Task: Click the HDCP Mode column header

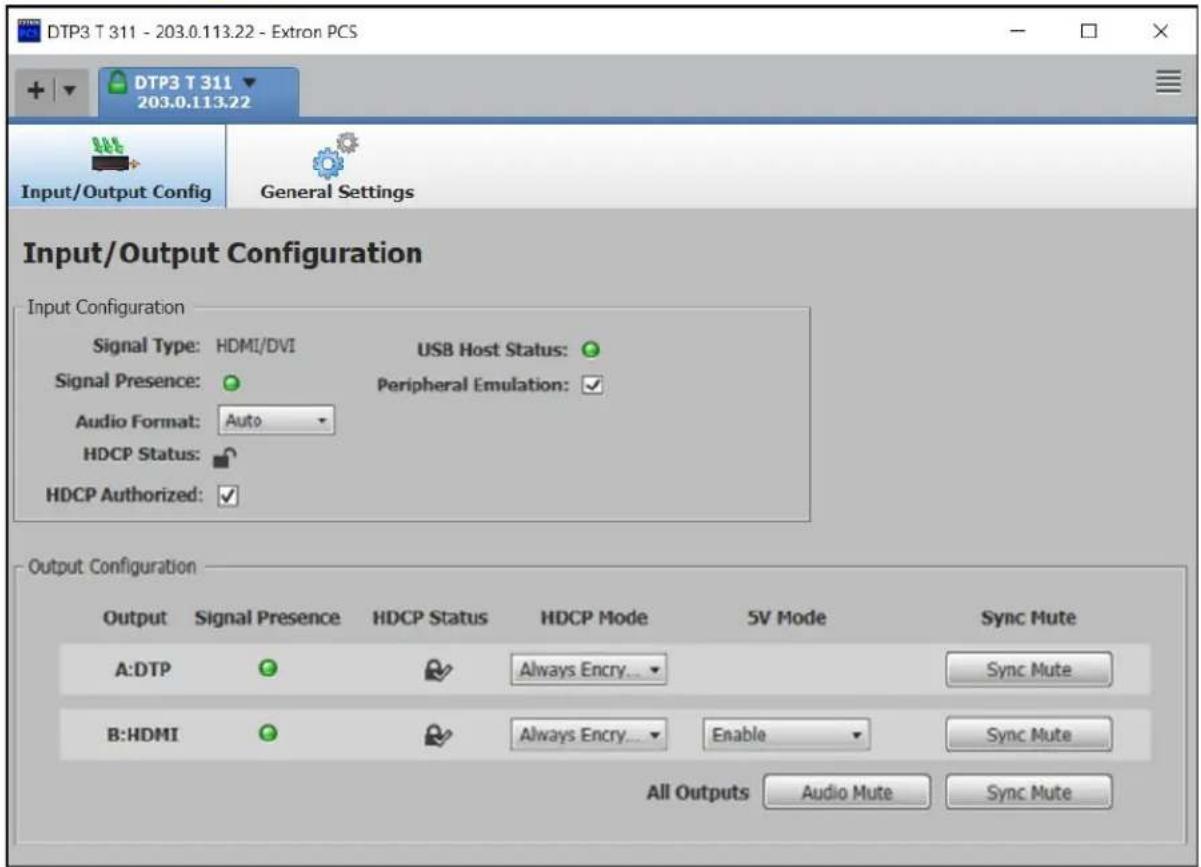Action: click(594, 619)
